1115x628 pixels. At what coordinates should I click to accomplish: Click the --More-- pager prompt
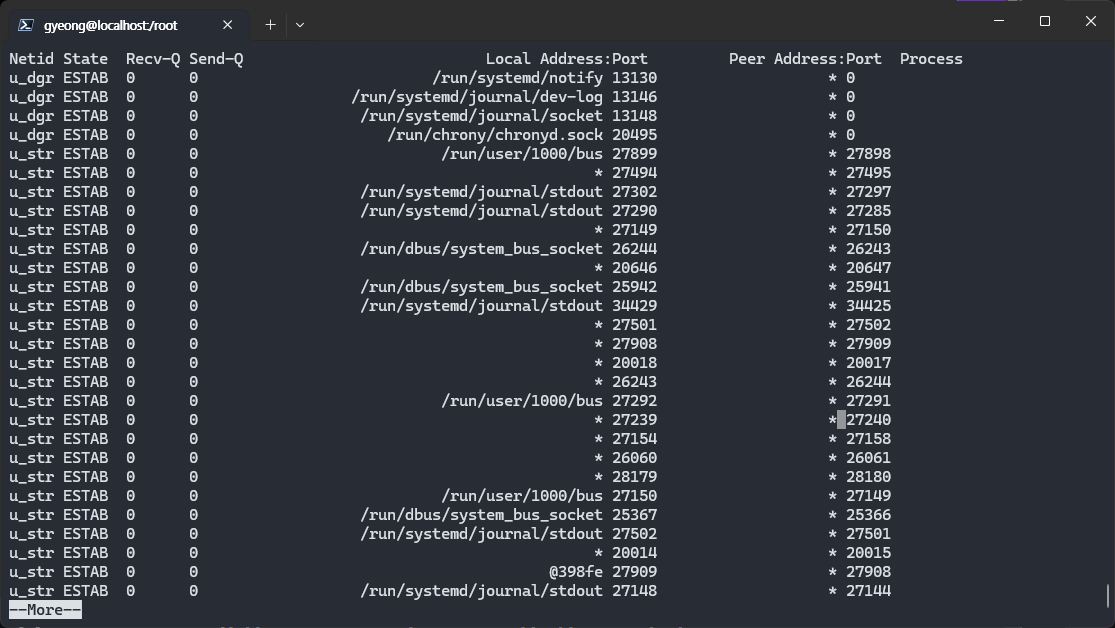(x=45, y=610)
